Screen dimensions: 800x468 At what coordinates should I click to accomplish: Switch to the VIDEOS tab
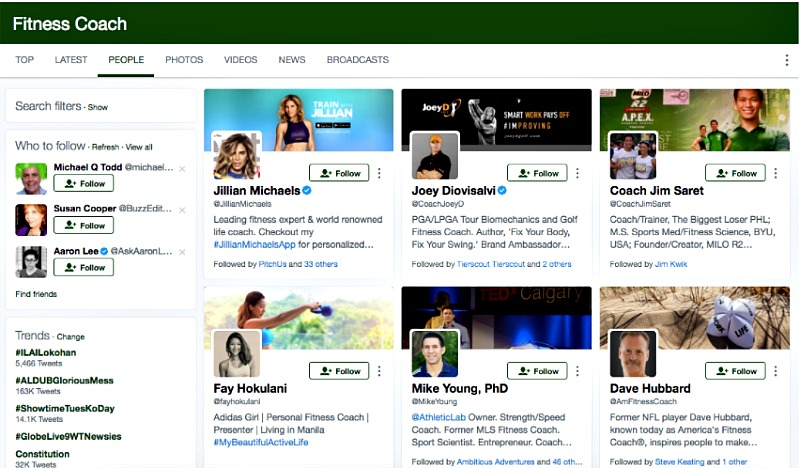(x=240, y=60)
